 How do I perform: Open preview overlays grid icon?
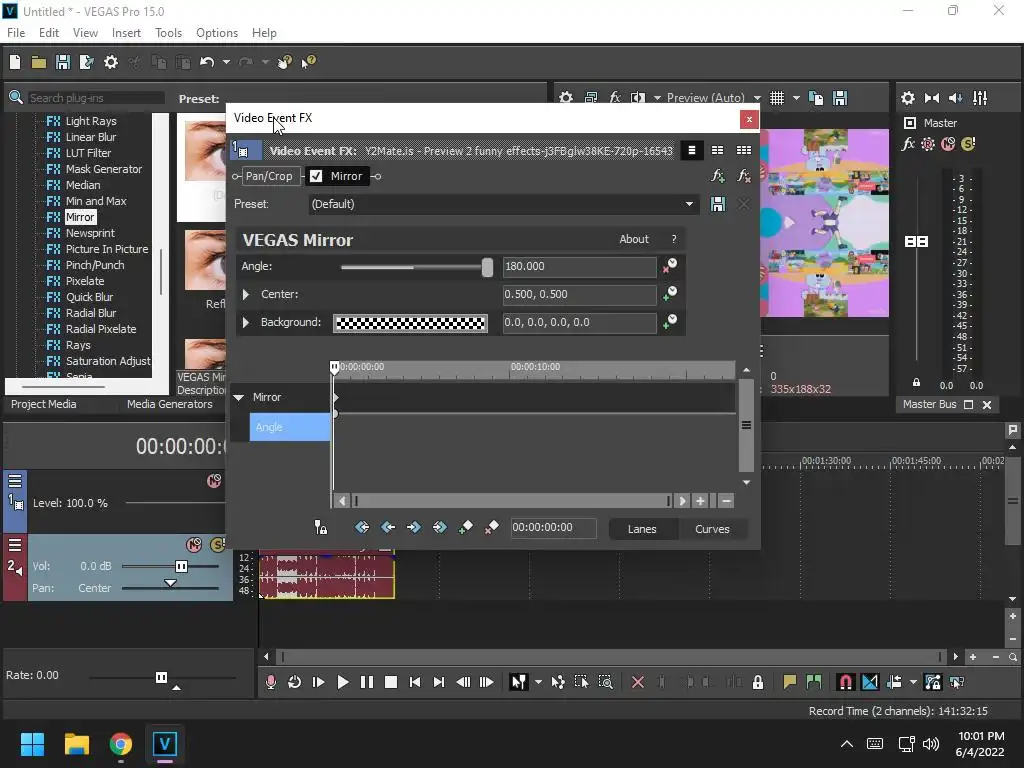(776, 98)
